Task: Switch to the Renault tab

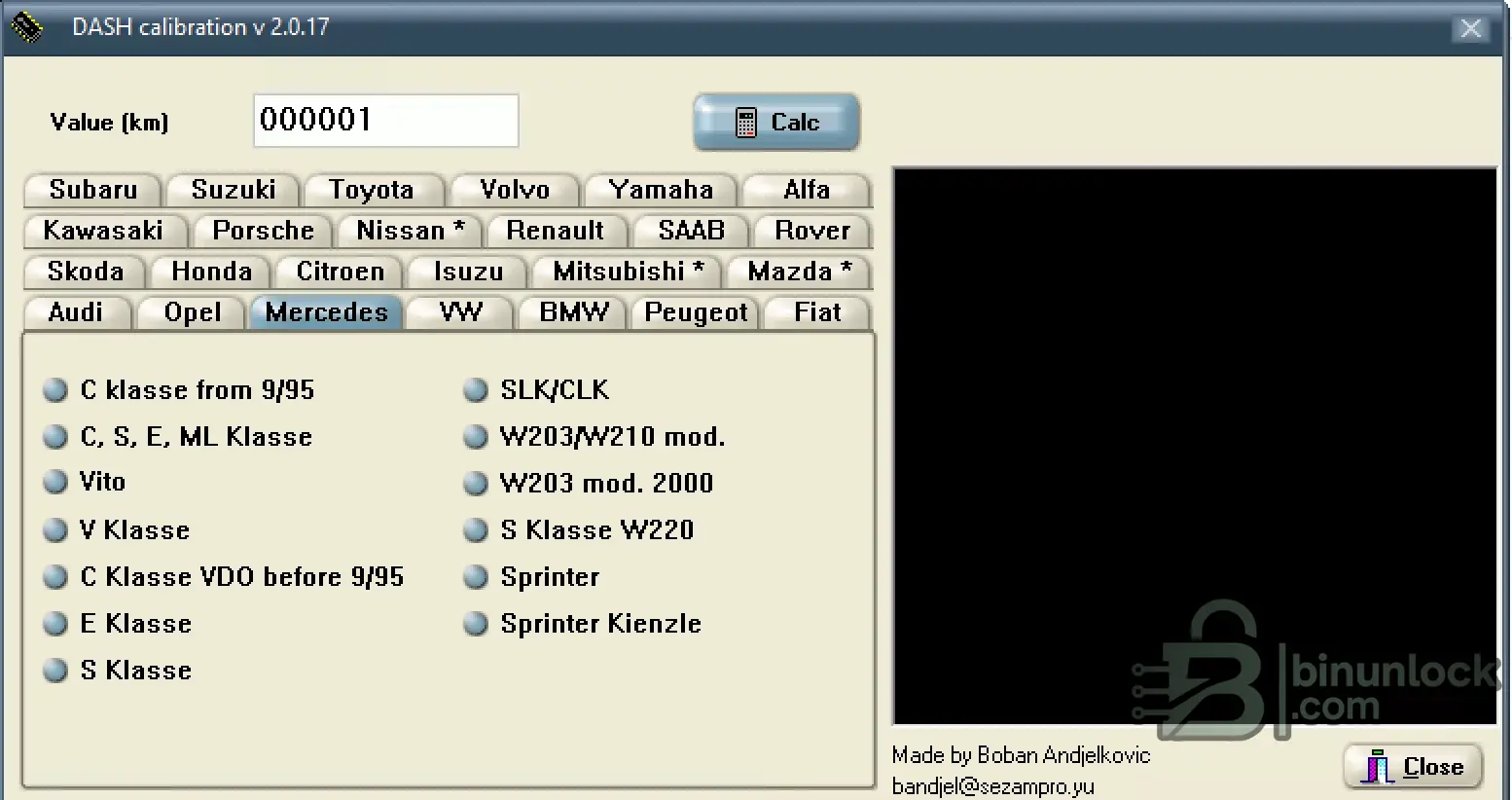Action: [x=556, y=231]
